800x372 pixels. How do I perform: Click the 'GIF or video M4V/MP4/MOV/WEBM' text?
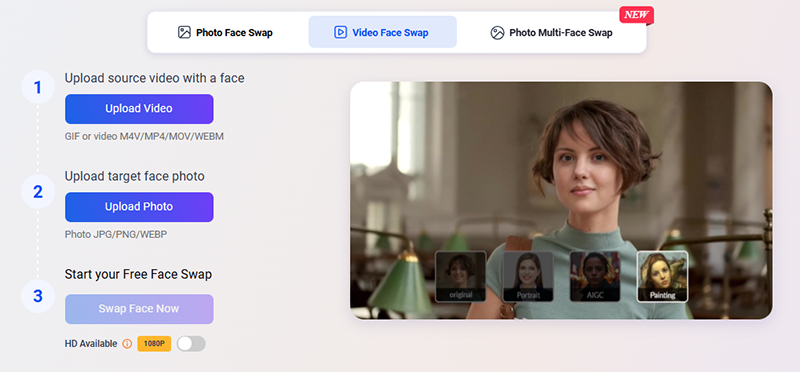point(144,136)
